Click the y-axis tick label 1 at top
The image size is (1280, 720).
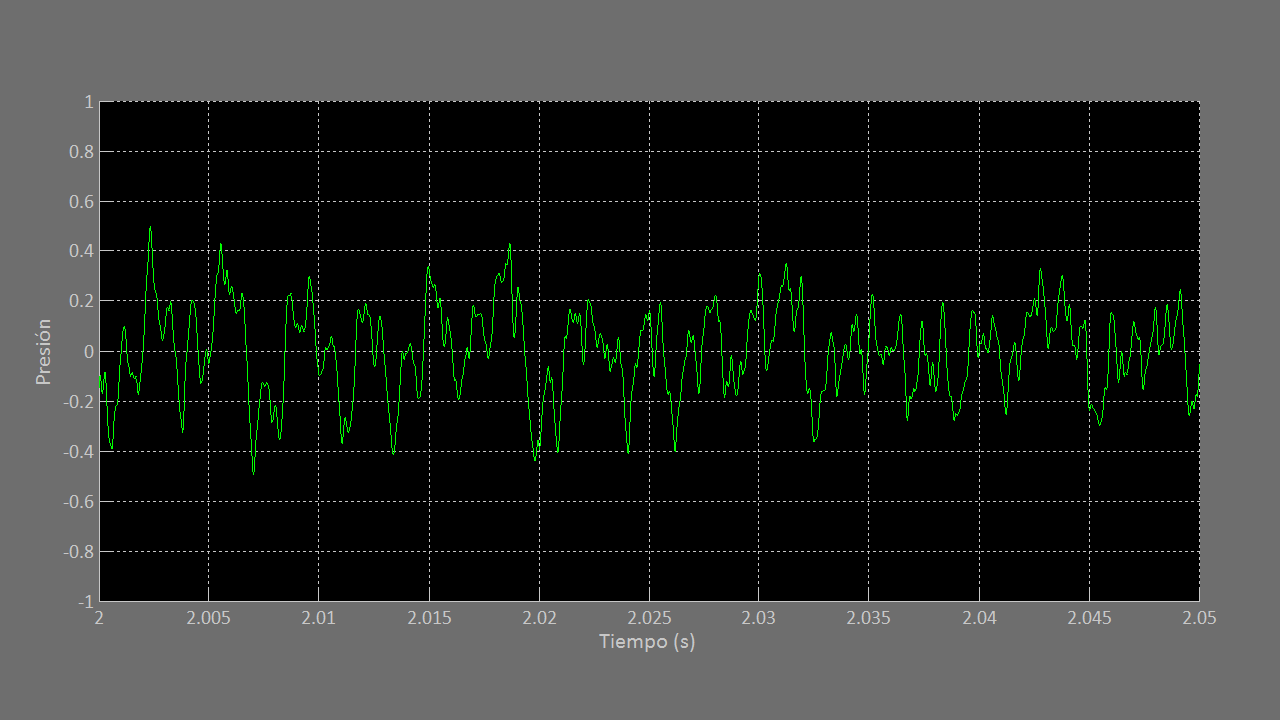coord(89,102)
